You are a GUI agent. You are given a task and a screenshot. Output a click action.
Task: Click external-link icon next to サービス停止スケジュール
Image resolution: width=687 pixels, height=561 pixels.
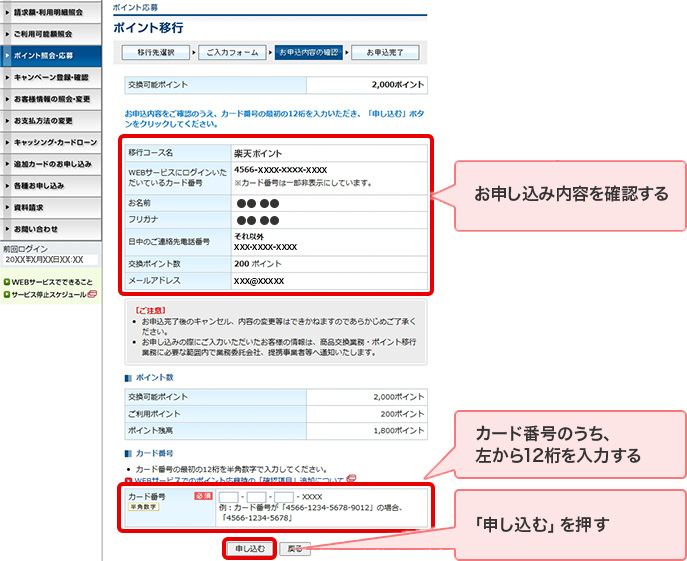91,294
